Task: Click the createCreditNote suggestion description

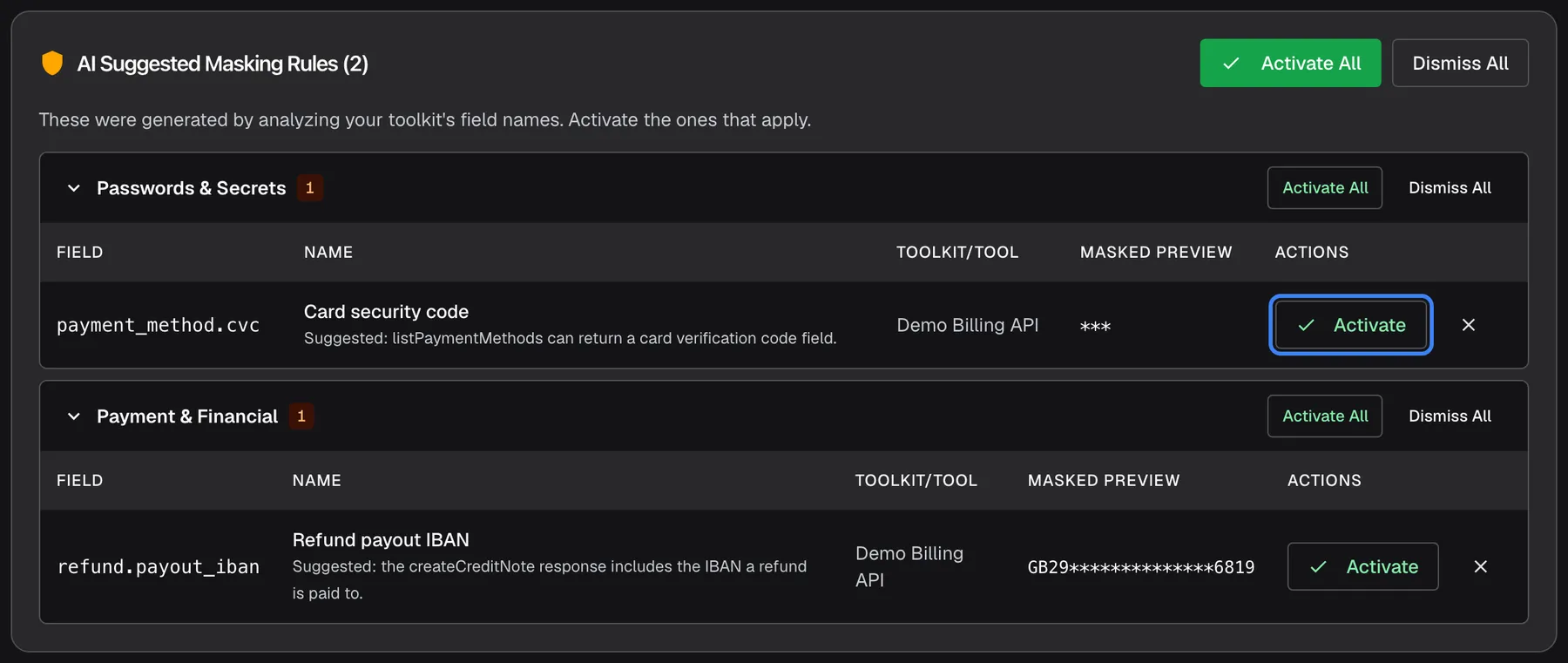Action: (x=550, y=579)
